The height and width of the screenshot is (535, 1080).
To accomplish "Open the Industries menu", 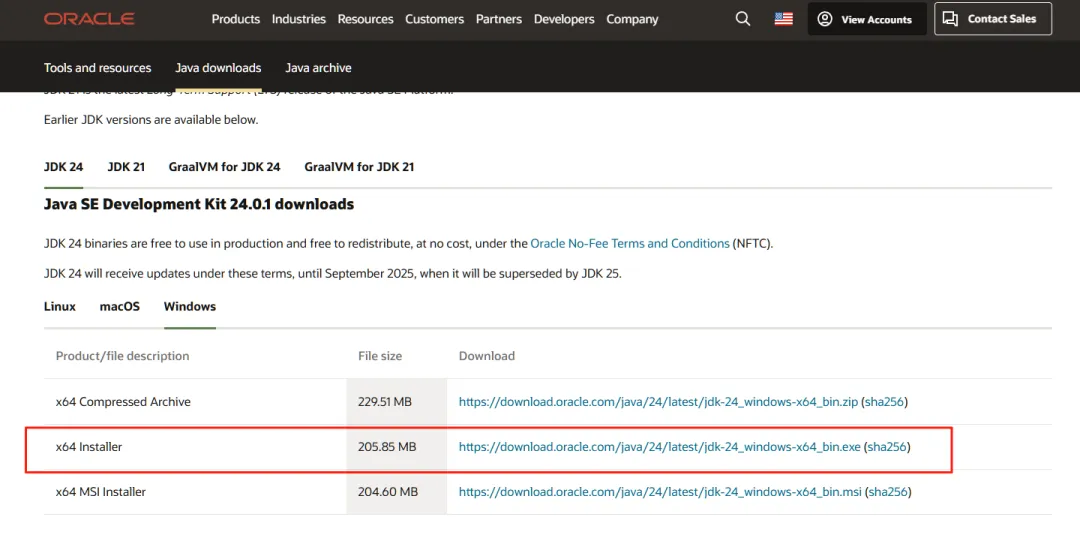I will (x=299, y=19).
